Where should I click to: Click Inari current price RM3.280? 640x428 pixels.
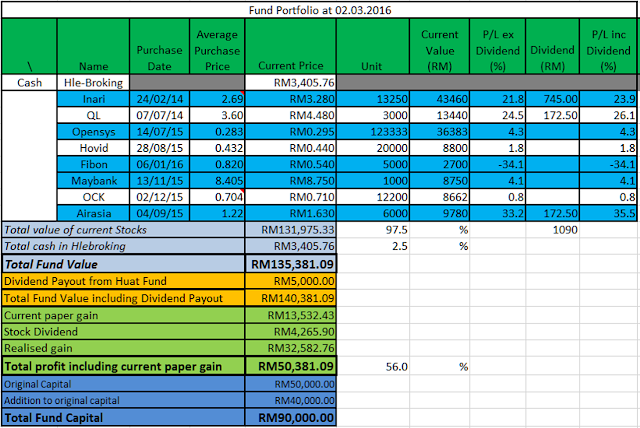click(x=291, y=99)
